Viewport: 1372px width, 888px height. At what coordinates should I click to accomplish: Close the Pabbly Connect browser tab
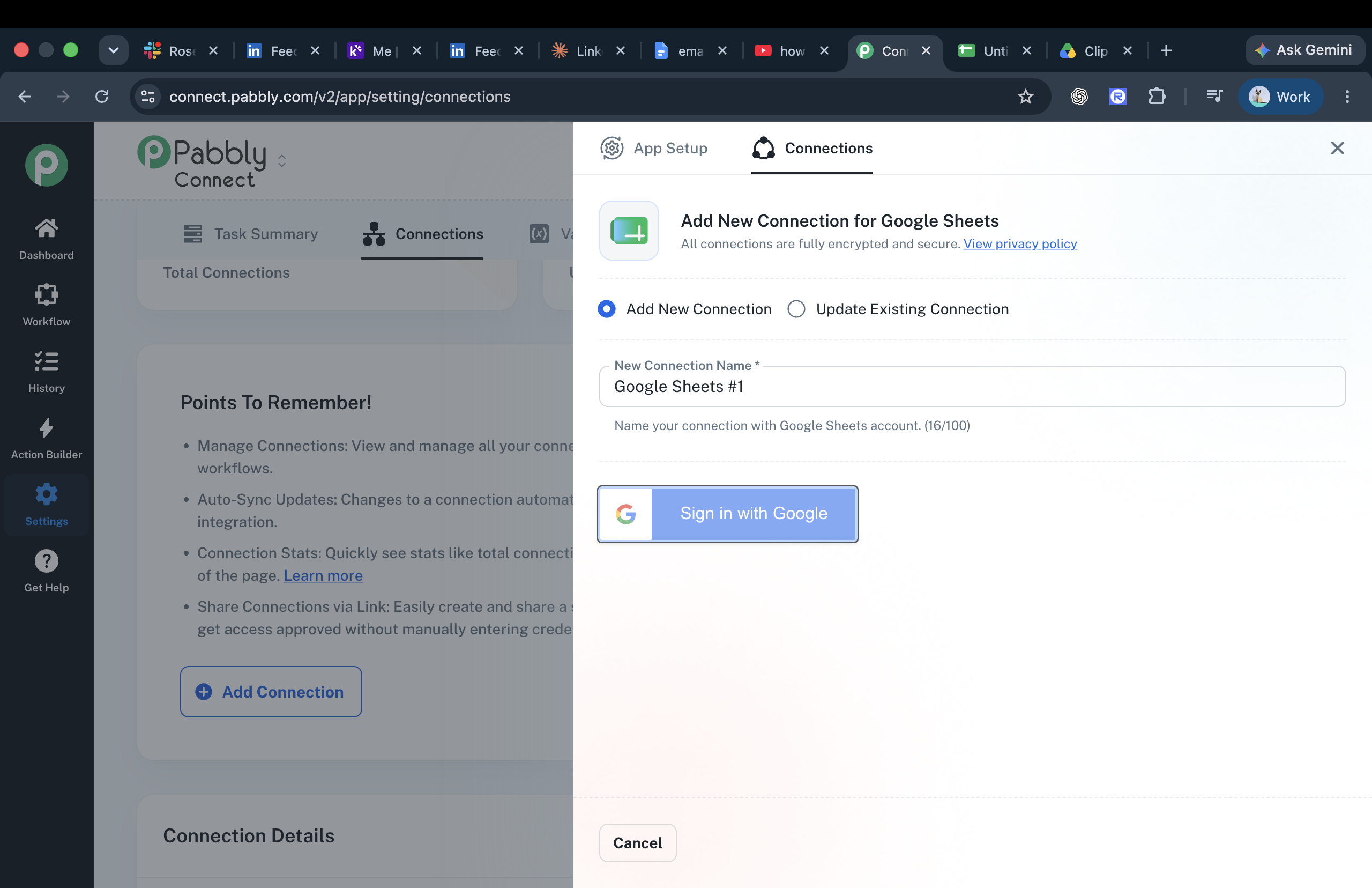click(926, 51)
